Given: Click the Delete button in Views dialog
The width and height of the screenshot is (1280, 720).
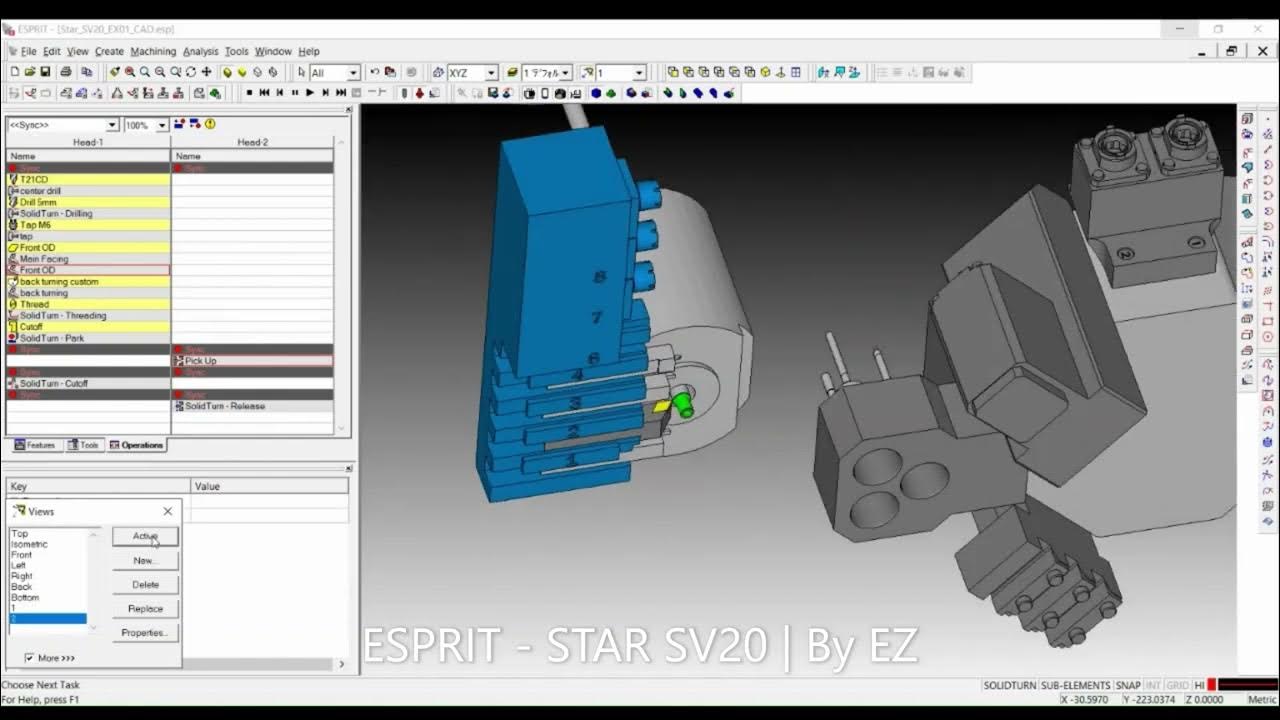Looking at the screenshot, I should point(145,584).
